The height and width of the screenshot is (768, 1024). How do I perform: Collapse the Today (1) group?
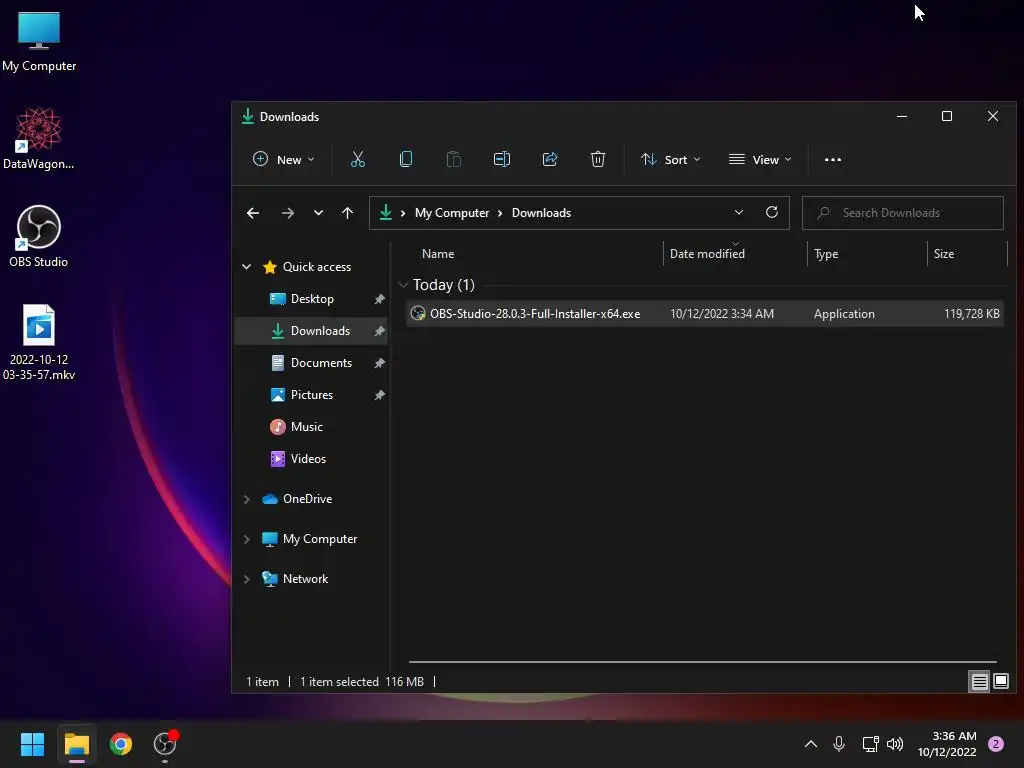pos(403,285)
